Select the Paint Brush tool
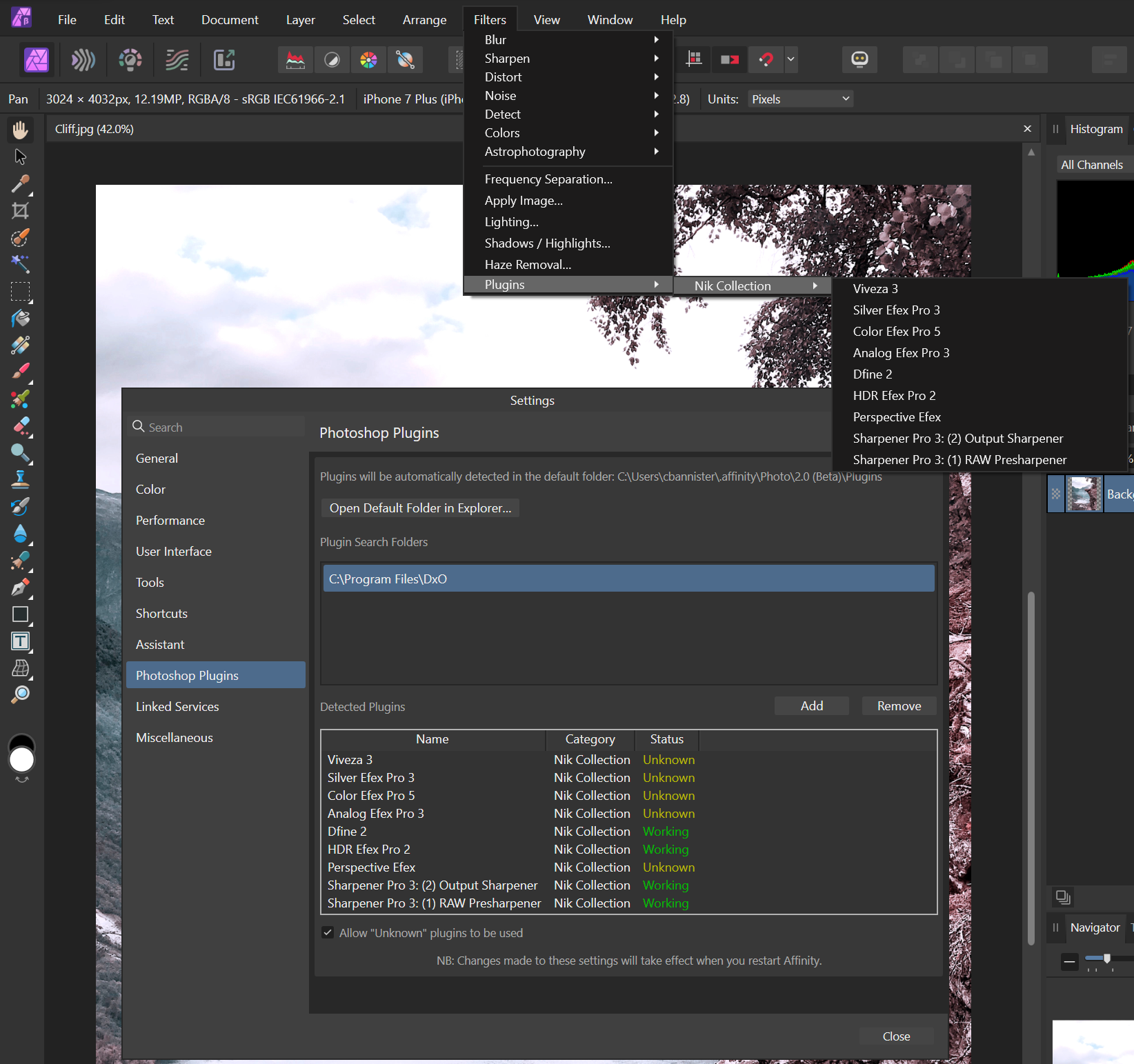 point(21,372)
